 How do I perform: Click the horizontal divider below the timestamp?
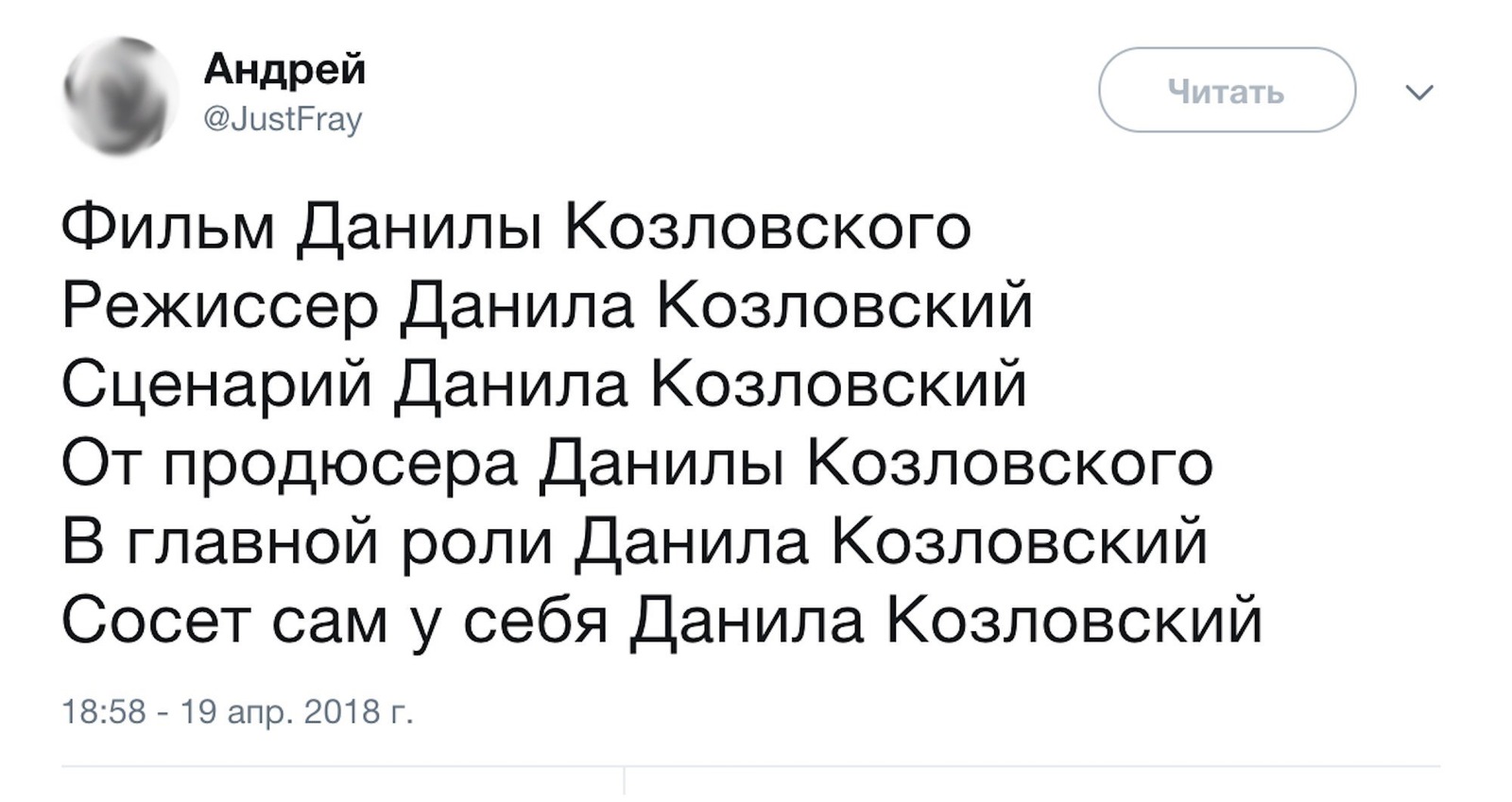[x=751, y=765]
